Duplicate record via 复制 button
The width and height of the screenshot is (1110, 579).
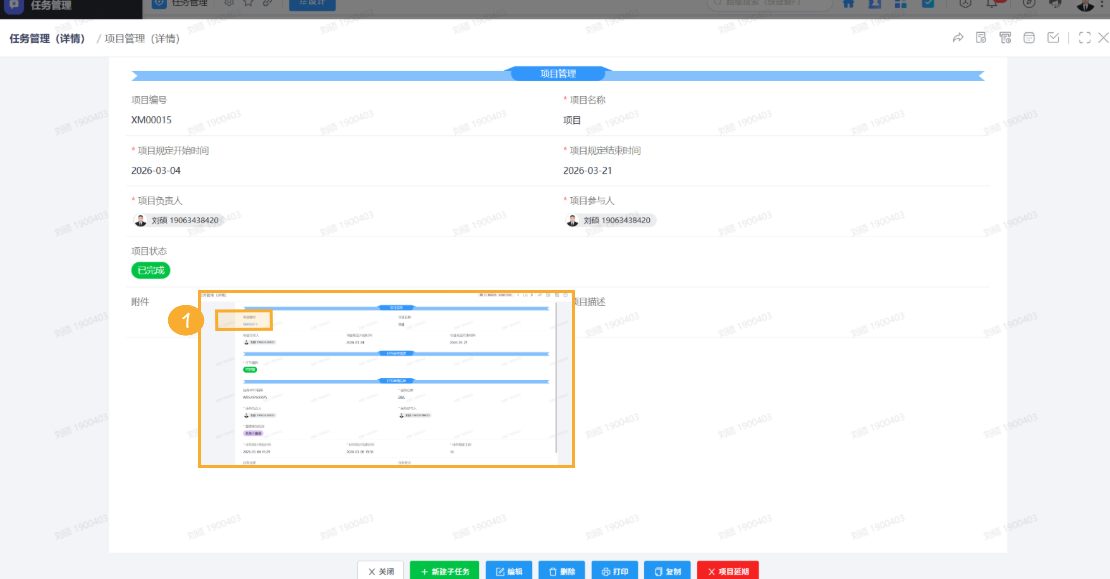(x=667, y=571)
